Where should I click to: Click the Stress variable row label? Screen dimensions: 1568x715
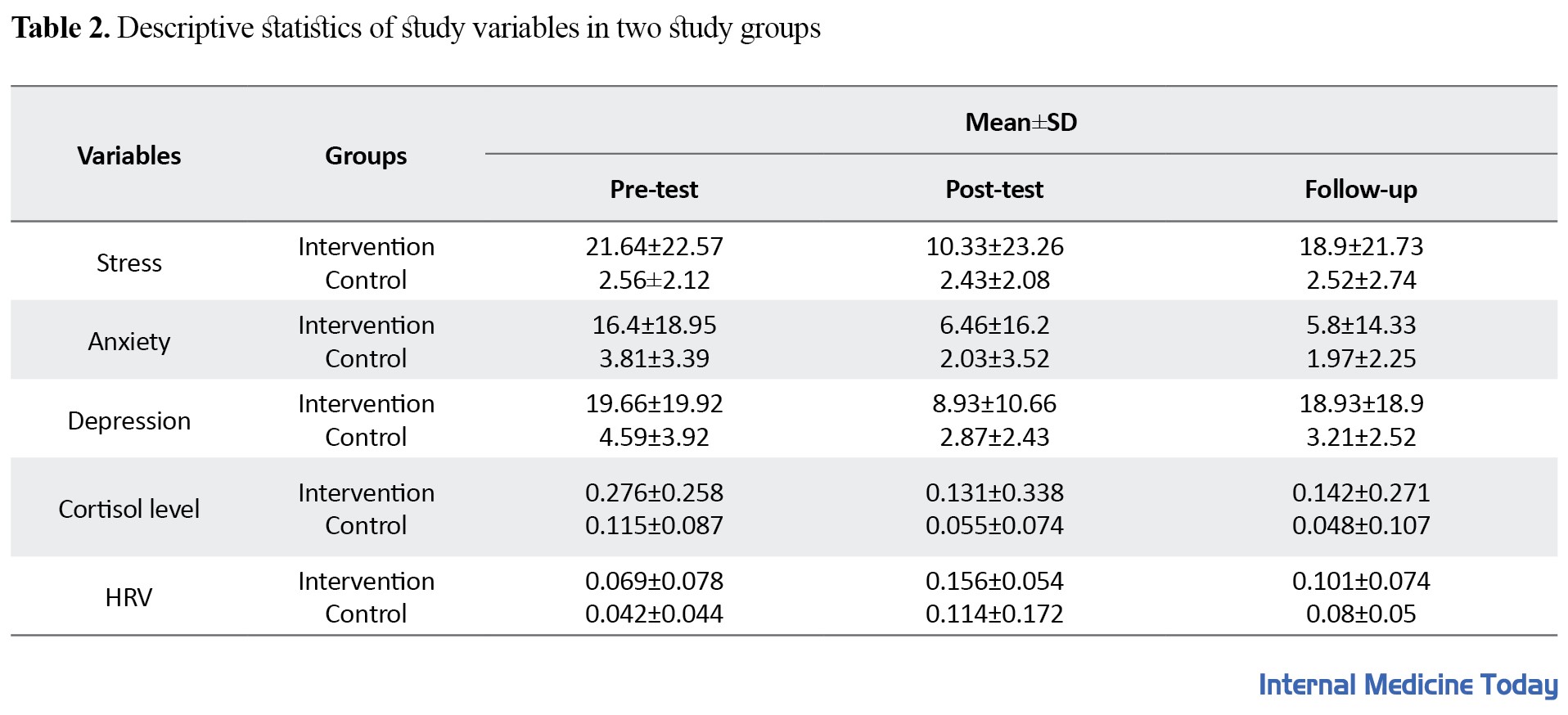[x=129, y=263]
